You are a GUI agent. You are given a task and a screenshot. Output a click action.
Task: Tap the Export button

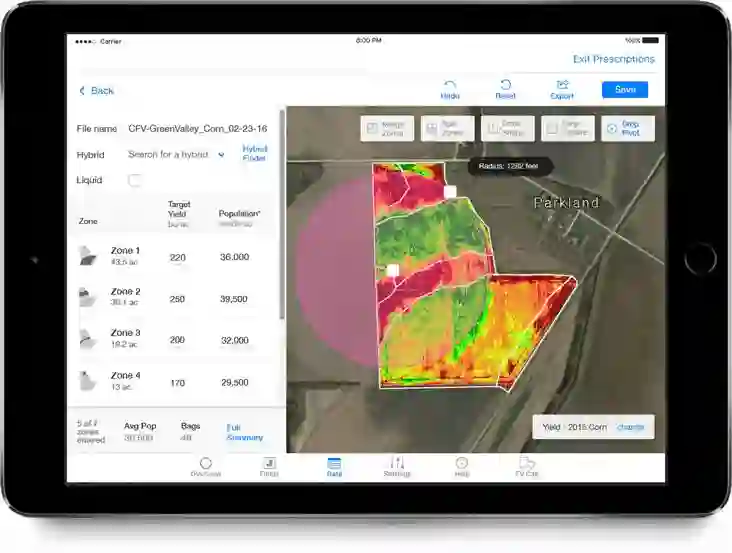[562, 90]
